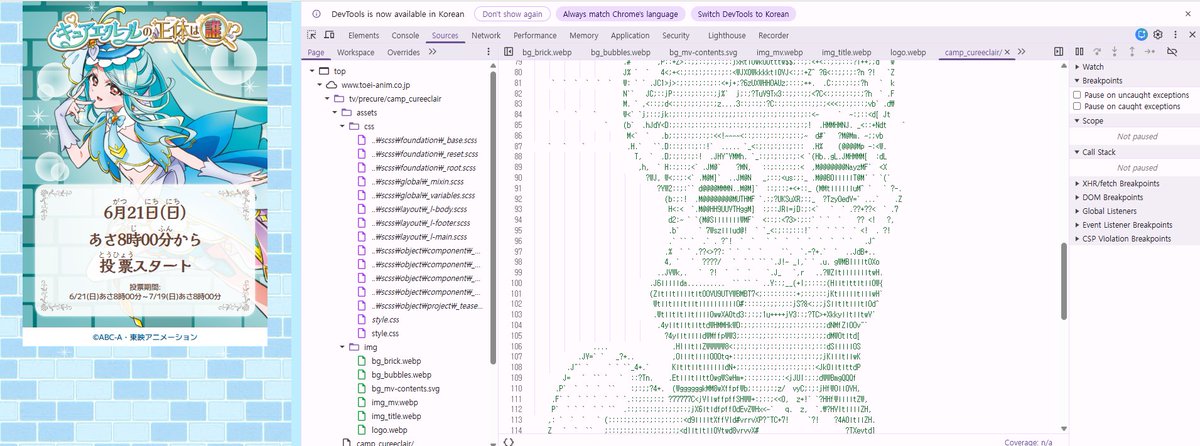This screenshot has width=1200, height=446.
Task: Open the Application panel
Action: (x=630, y=35)
